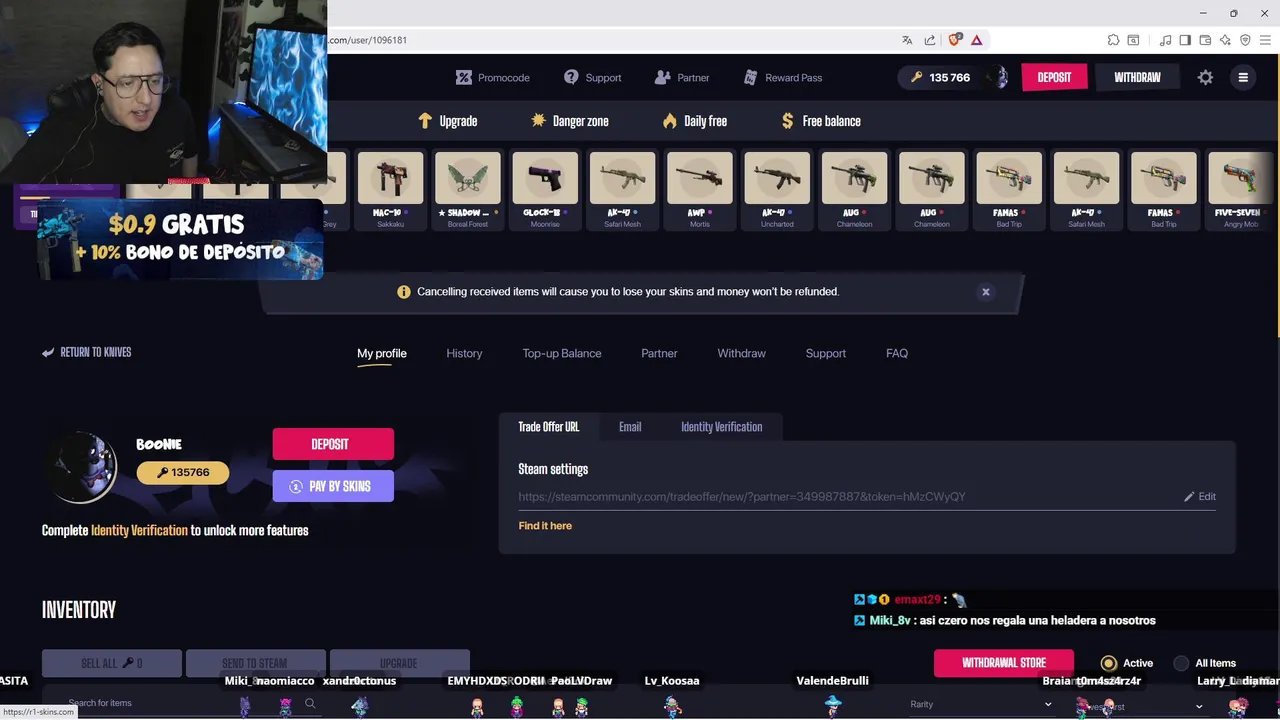
Task: Switch to the History tab
Action: [x=464, y=353]
